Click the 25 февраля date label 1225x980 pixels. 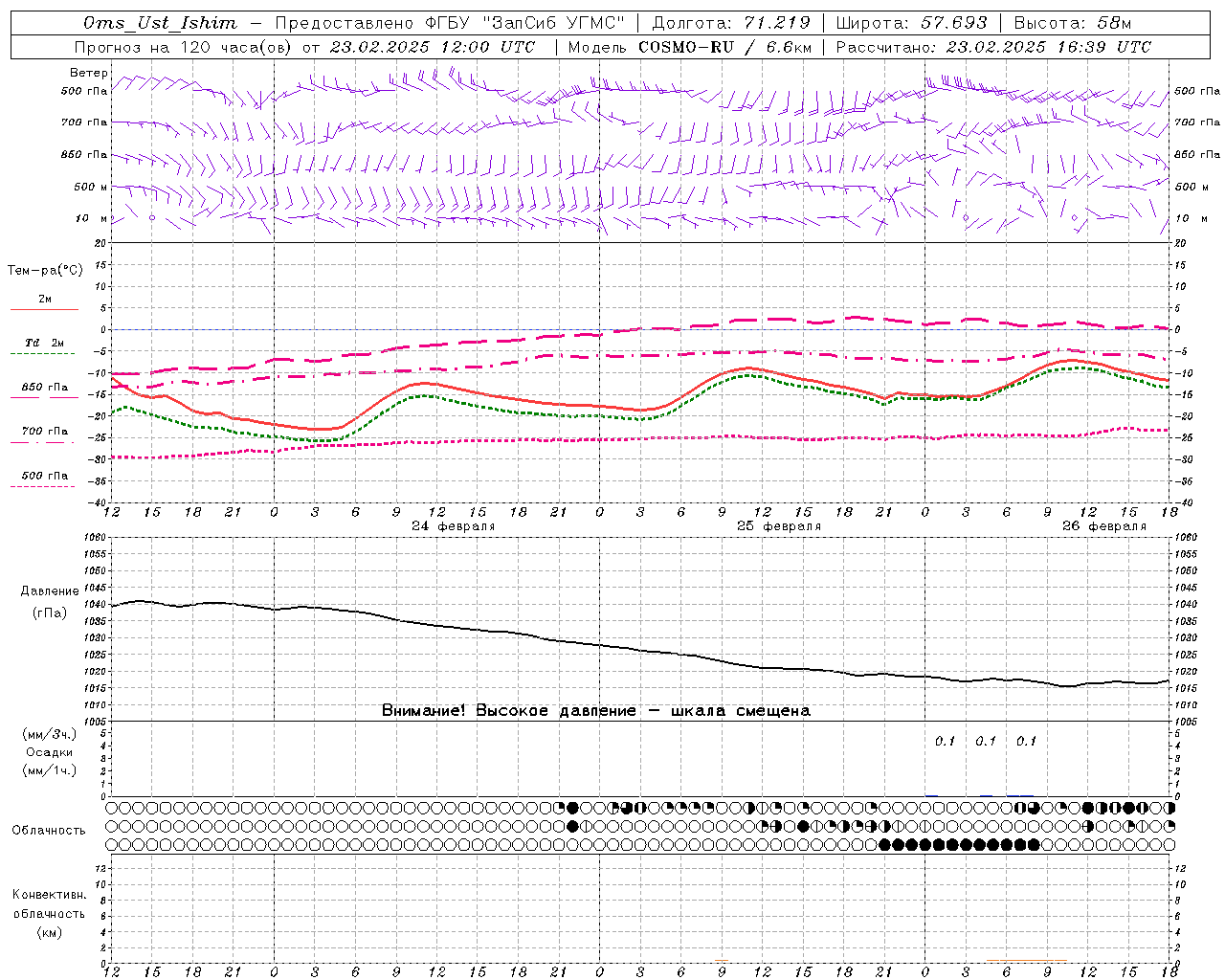tap(778, 526)
